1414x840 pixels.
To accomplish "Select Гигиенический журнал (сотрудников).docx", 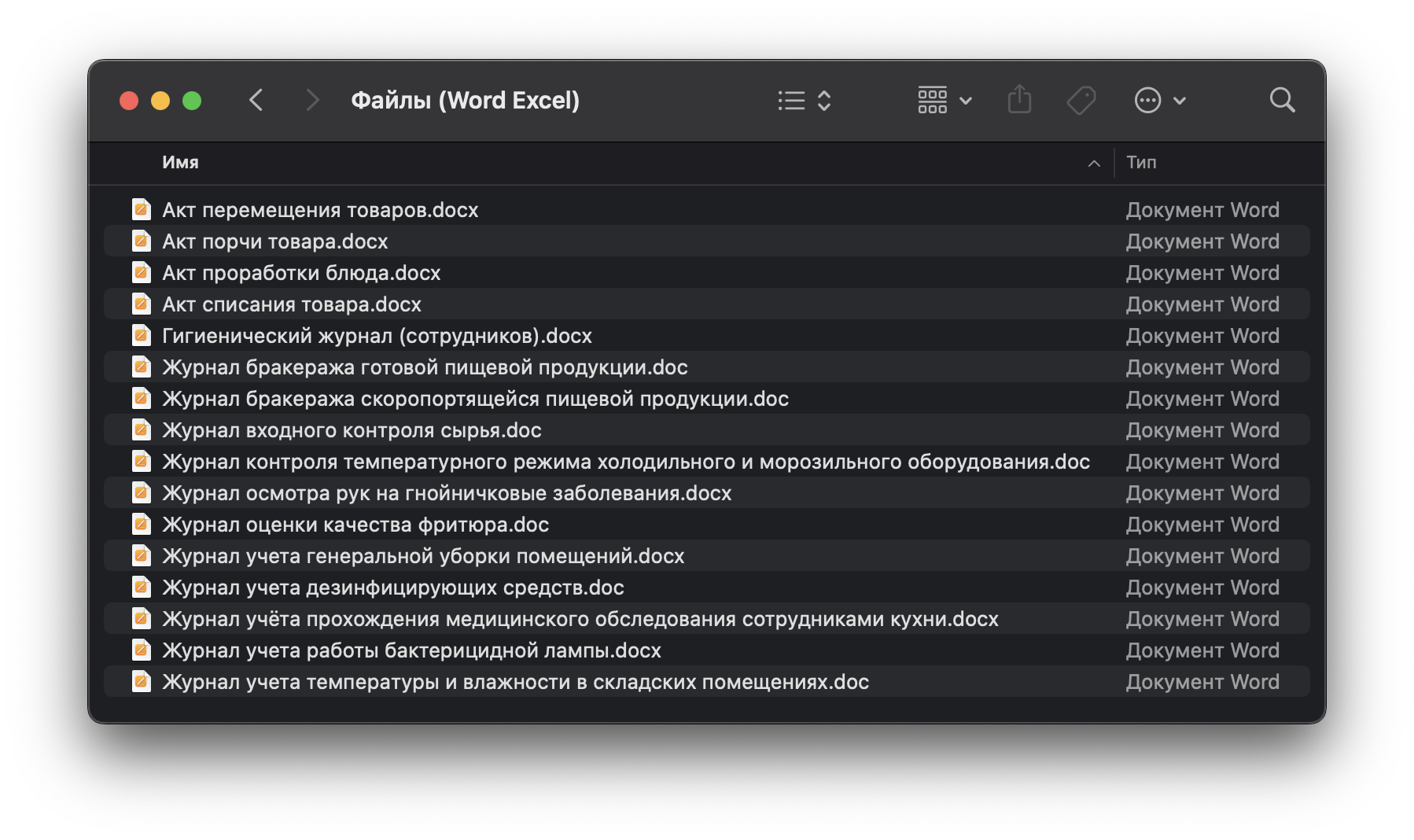I will click(x=377, y=336).
